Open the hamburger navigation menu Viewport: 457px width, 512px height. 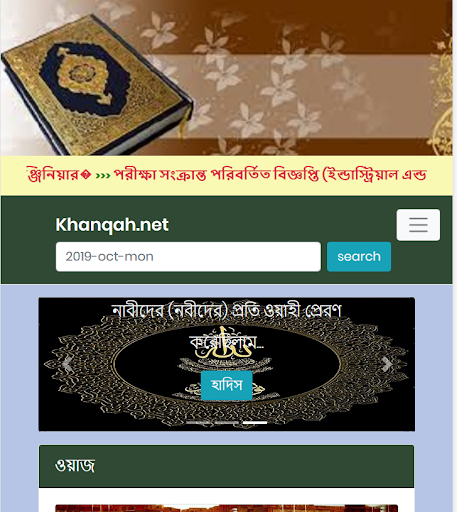418,225
